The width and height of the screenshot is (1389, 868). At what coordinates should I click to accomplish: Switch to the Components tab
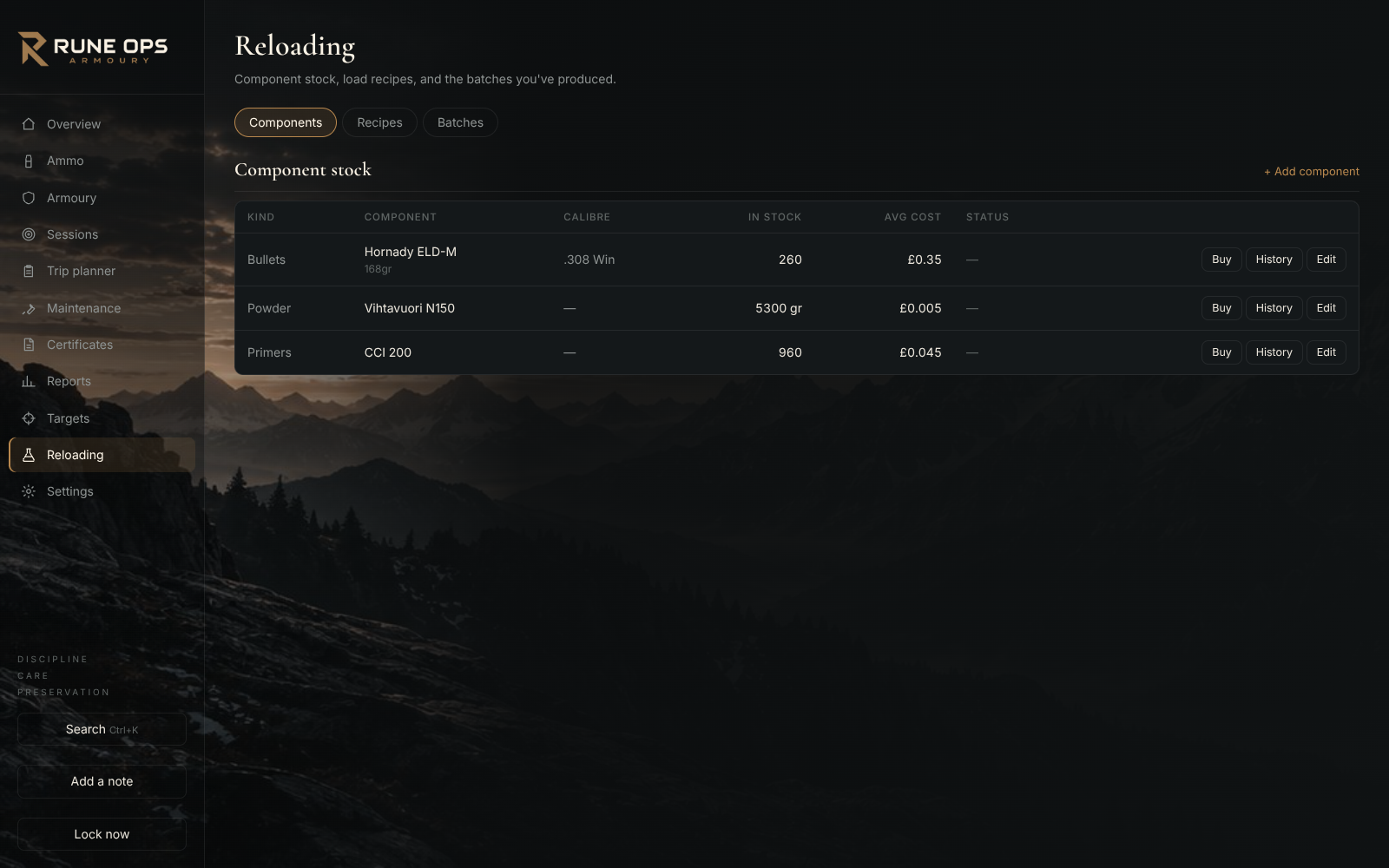(x=286, y=122)
